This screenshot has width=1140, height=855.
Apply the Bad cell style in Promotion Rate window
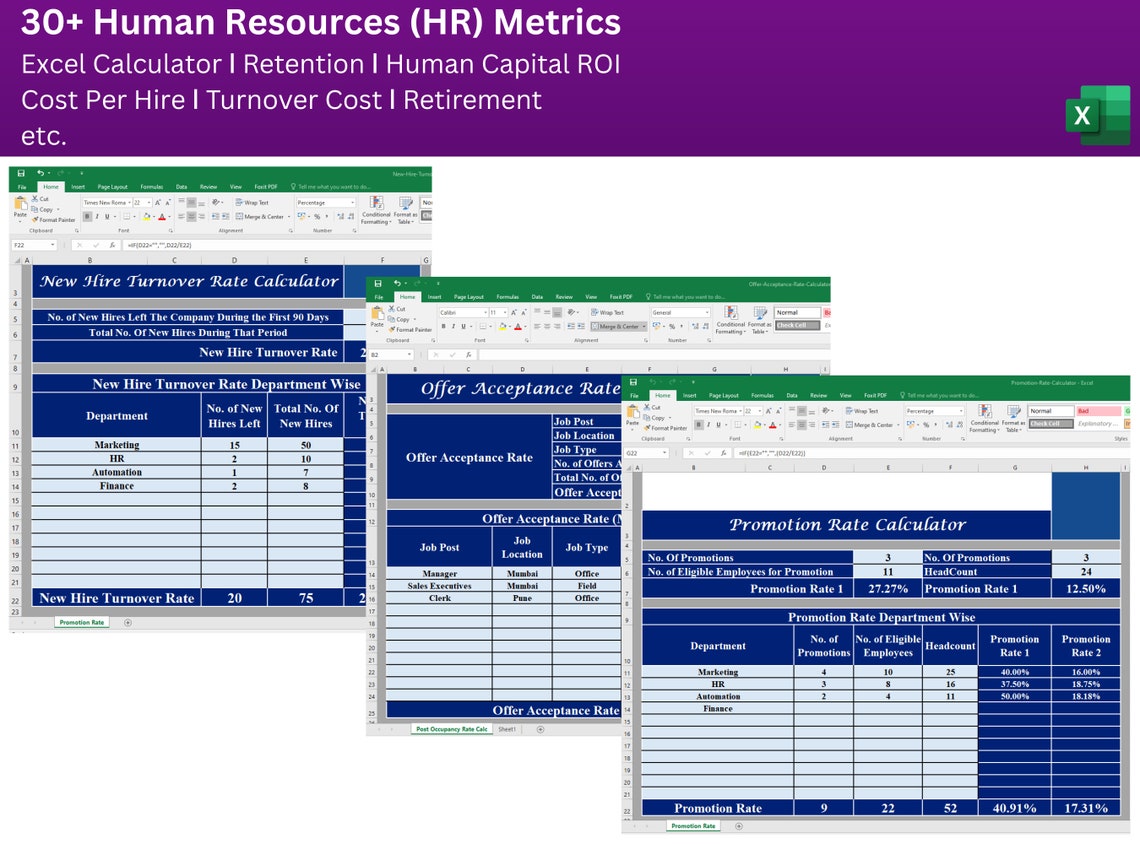[1098, 411]
